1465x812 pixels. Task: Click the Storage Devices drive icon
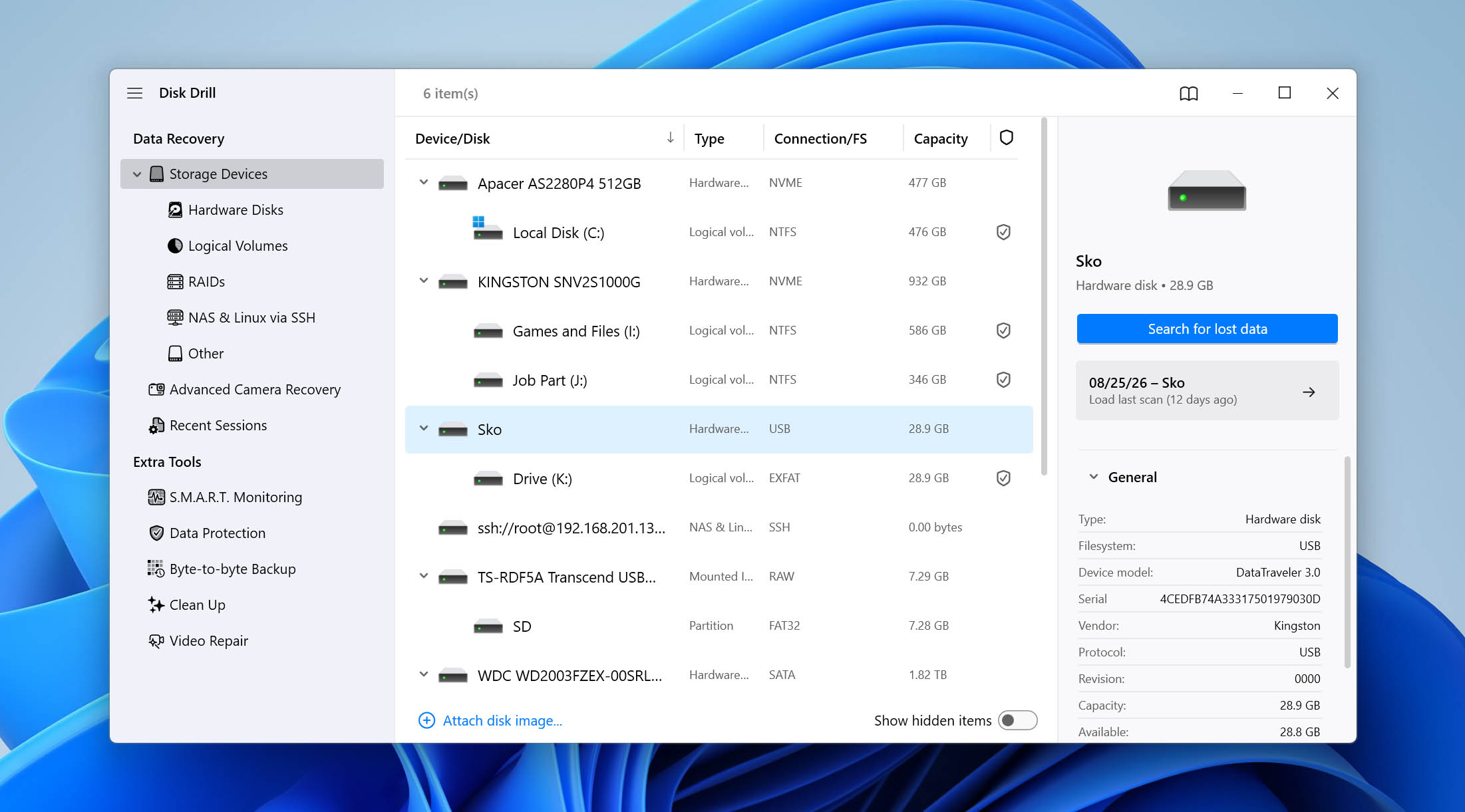[156, 174]
